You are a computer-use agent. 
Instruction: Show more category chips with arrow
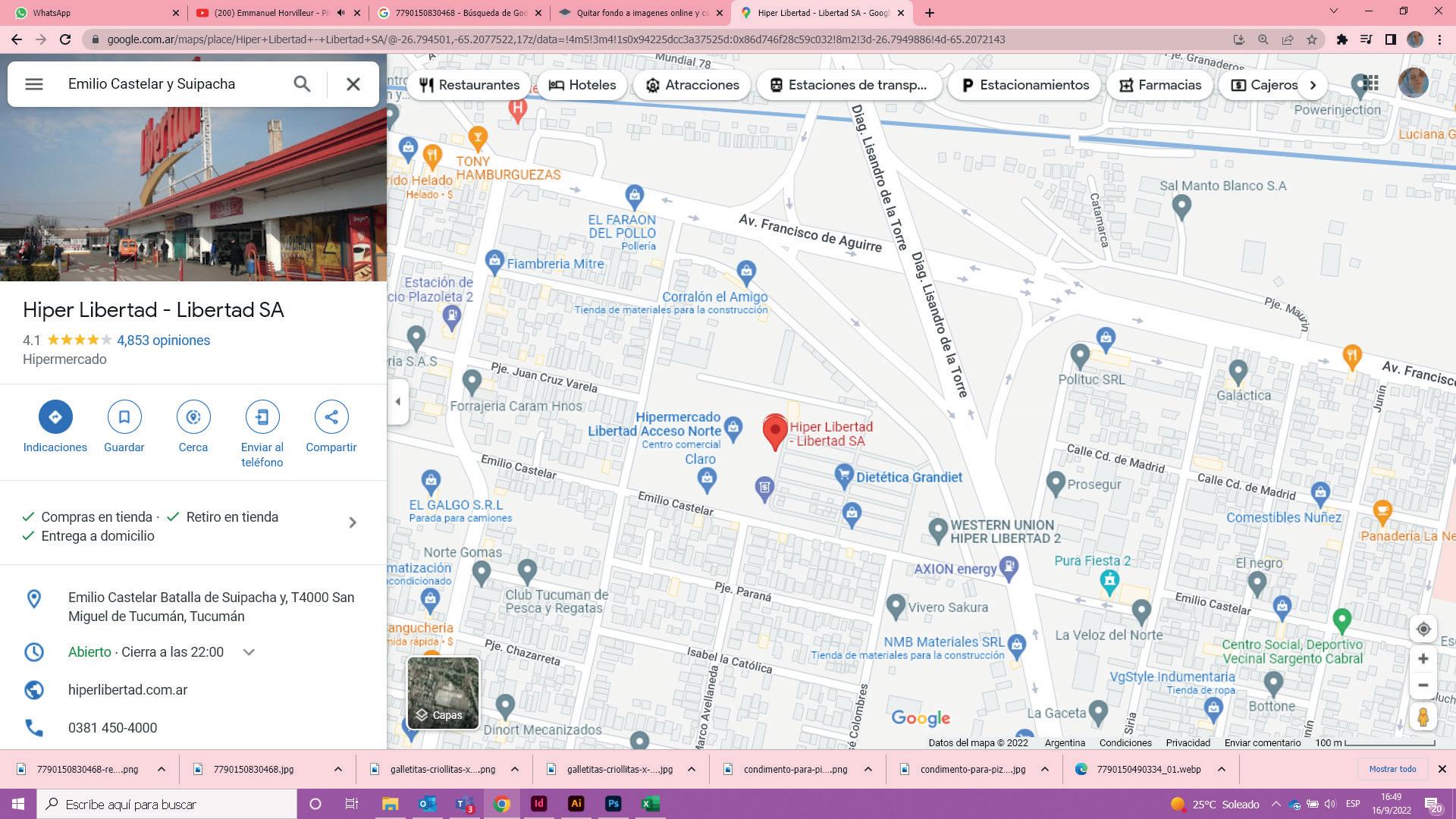(x=1313, y=85)
